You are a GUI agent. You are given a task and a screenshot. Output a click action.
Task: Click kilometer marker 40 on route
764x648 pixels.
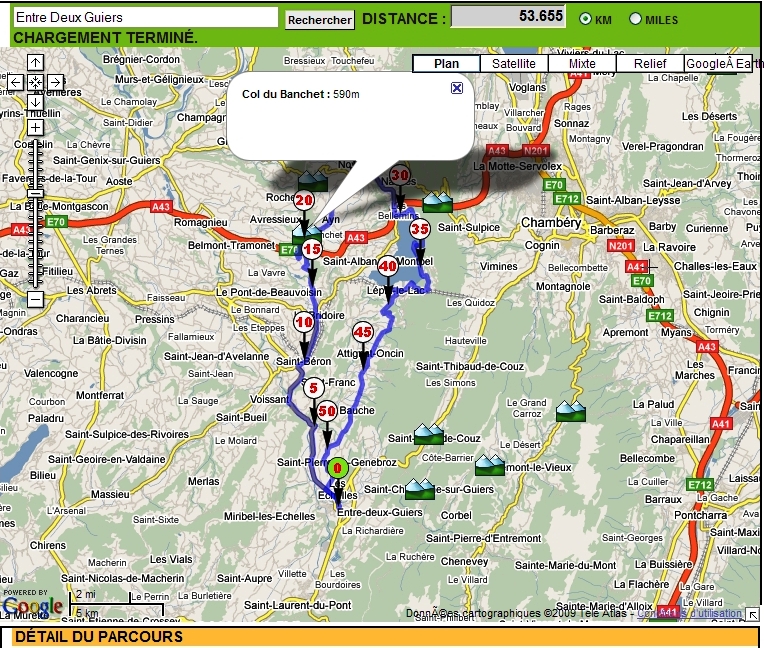tap(388, 266)
